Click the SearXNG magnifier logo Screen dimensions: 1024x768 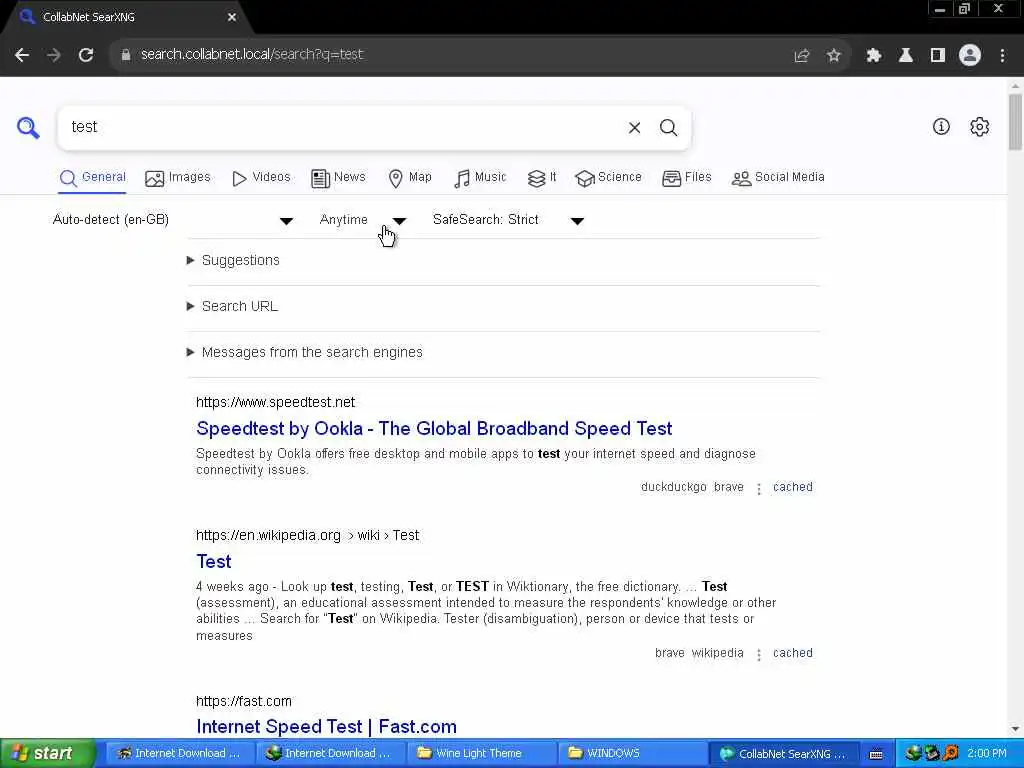point(28,127)
